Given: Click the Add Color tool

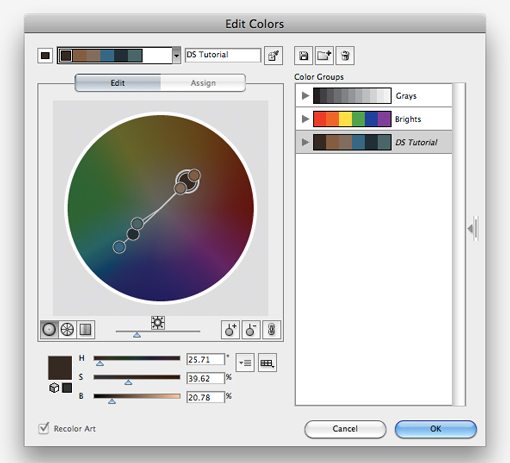Looking at the screenshot, I should pos(230,330).
